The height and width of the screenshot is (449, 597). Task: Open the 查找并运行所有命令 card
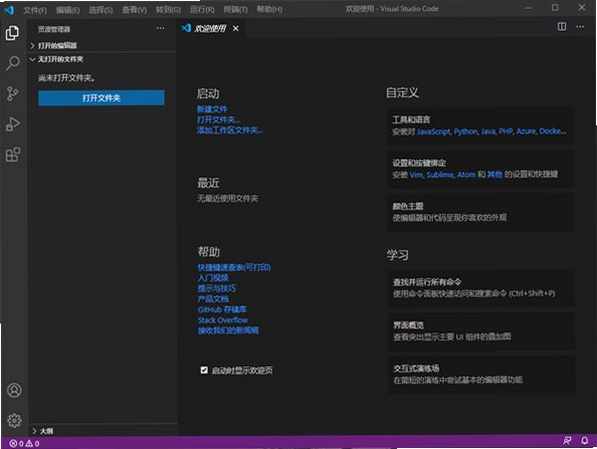coord(480,288)
